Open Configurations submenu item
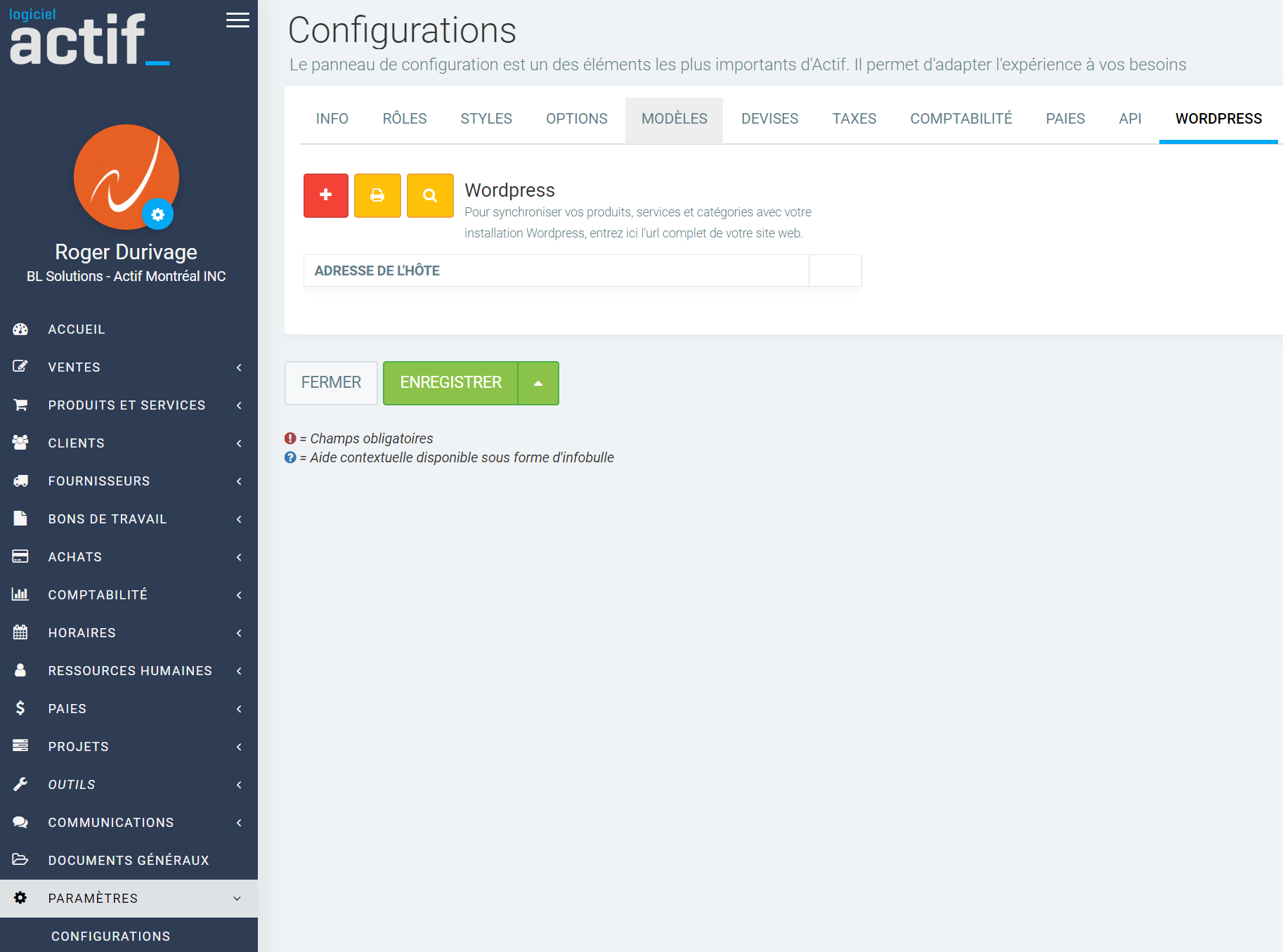 coord(111,936)
